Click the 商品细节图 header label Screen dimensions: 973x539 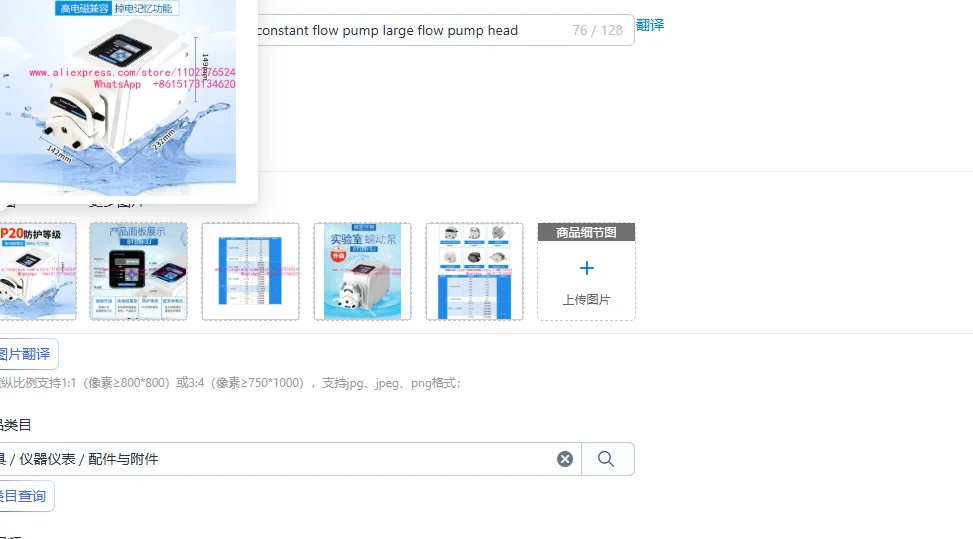click(x=586, y=233)
